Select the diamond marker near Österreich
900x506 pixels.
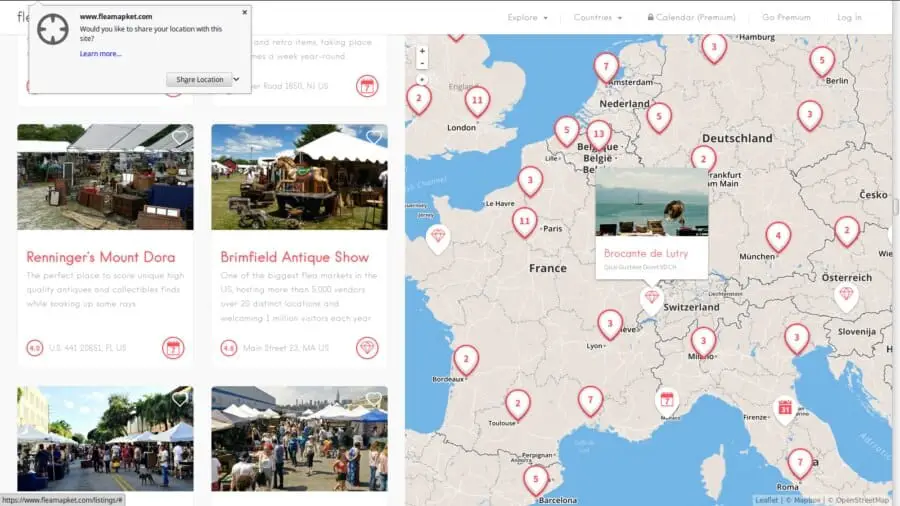(x=846, y=295)
